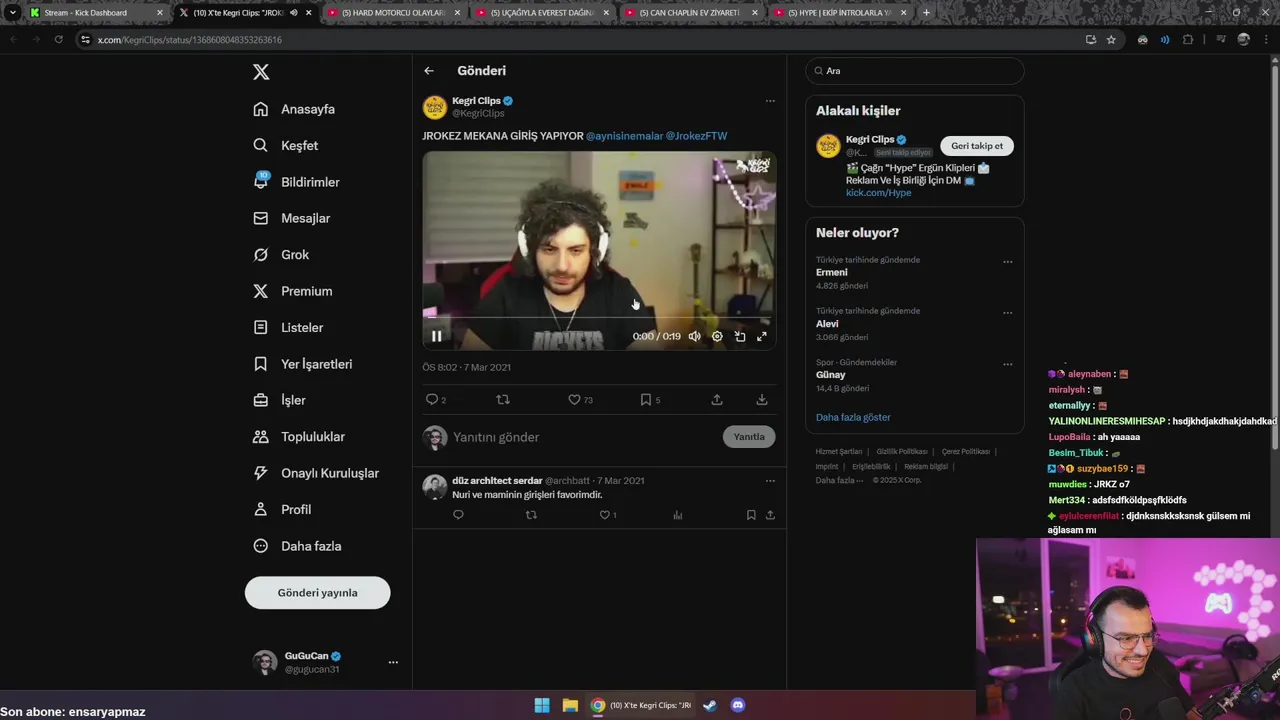Screen dimensions: 1280x720
Task: Open Topluluklar communities
Action: [x=299, y=437]
